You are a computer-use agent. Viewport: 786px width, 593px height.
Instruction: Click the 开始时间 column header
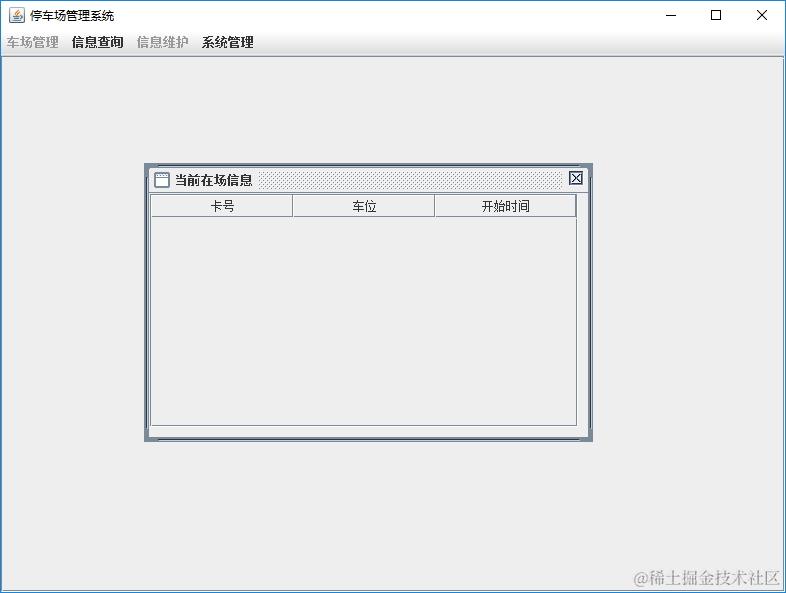coord(505,206)
